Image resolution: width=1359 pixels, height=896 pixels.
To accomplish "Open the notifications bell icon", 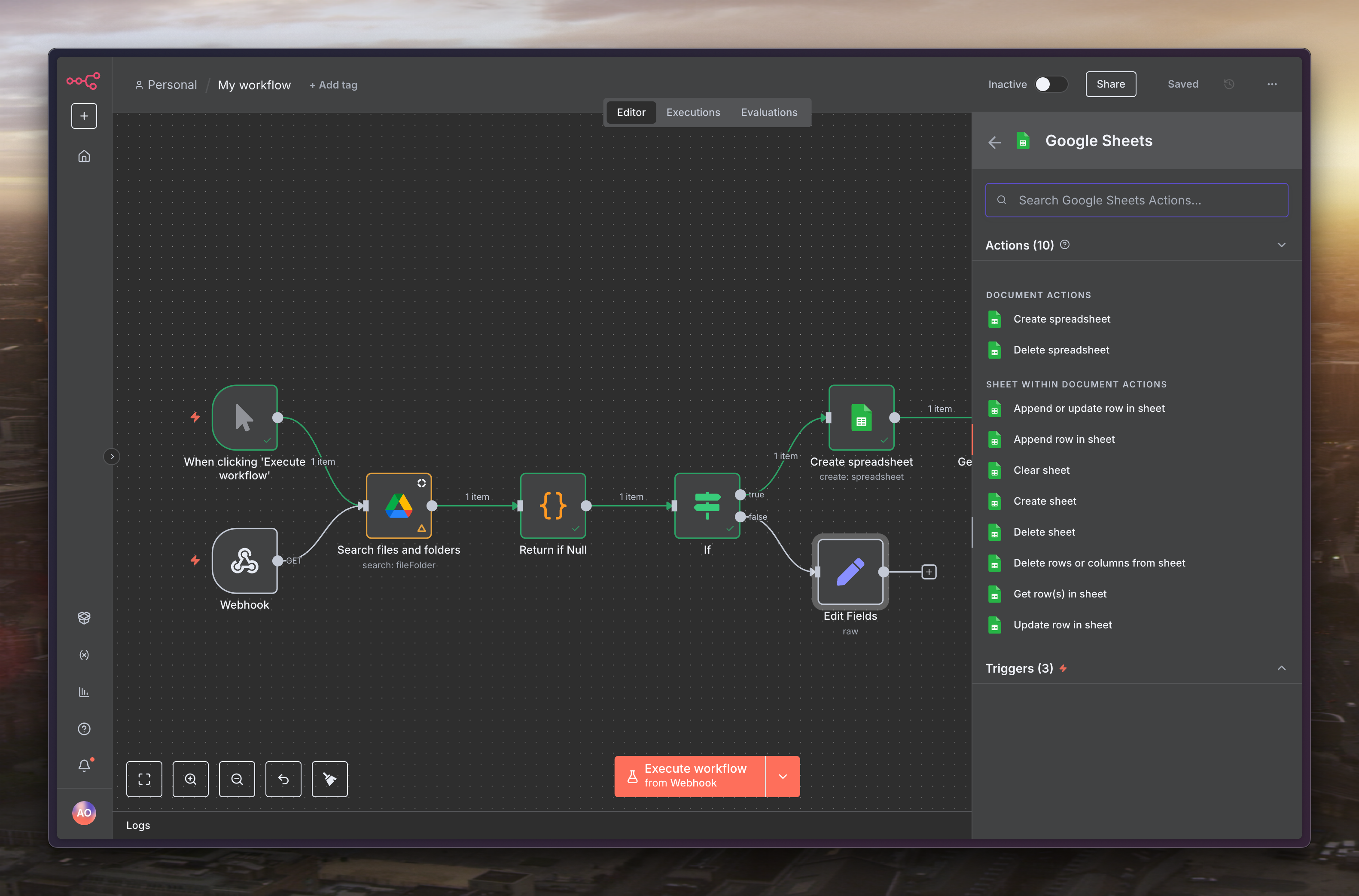I will tap(84, 765).
